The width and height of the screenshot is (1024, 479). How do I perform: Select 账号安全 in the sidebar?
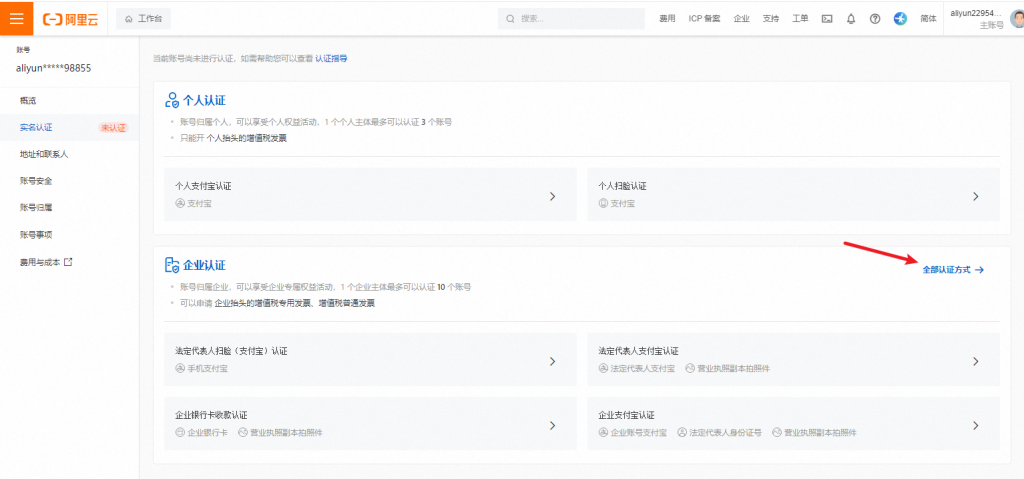(x=36, y=181)
